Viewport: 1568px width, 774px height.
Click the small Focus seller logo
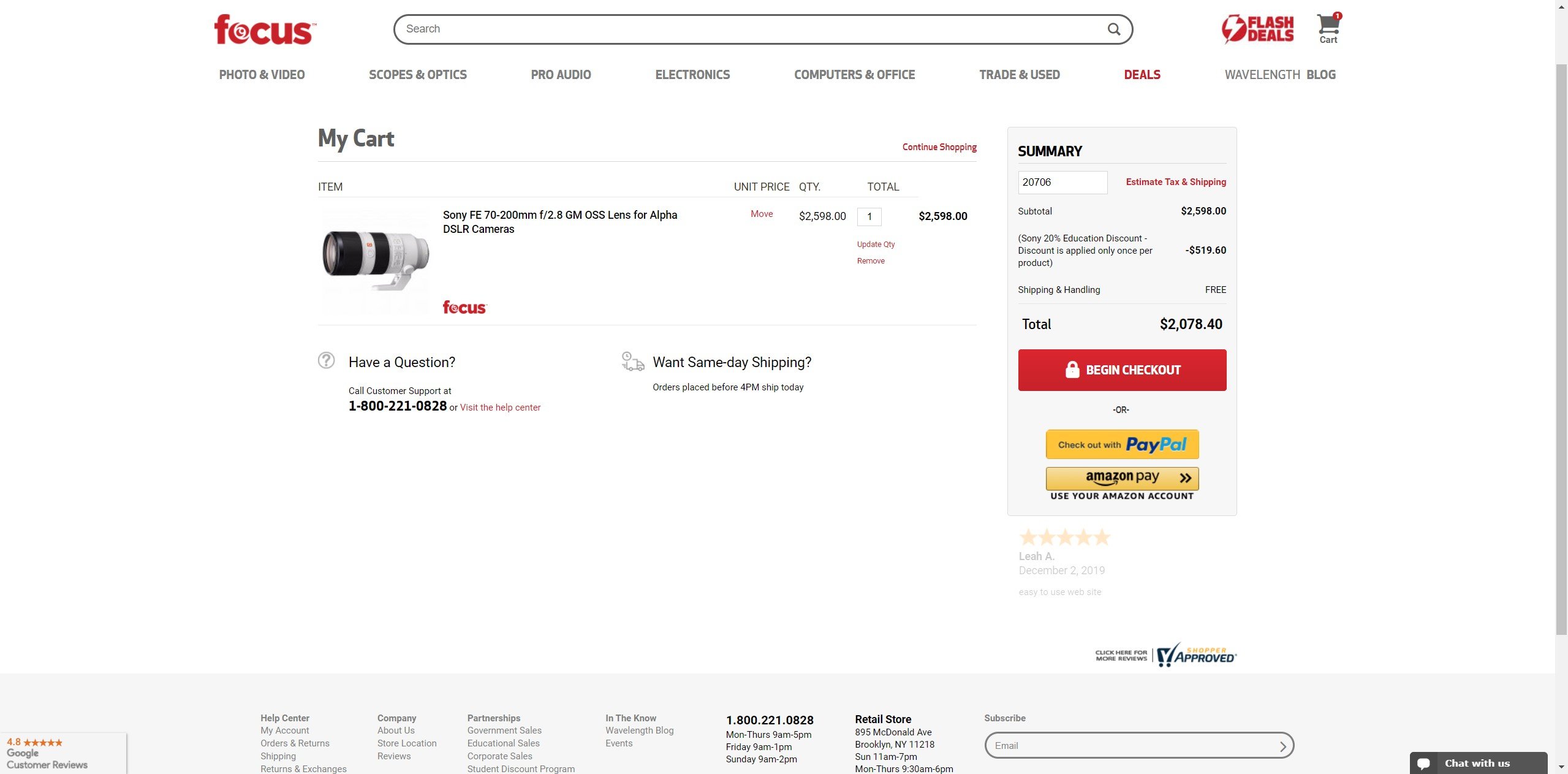coord(464,307)
